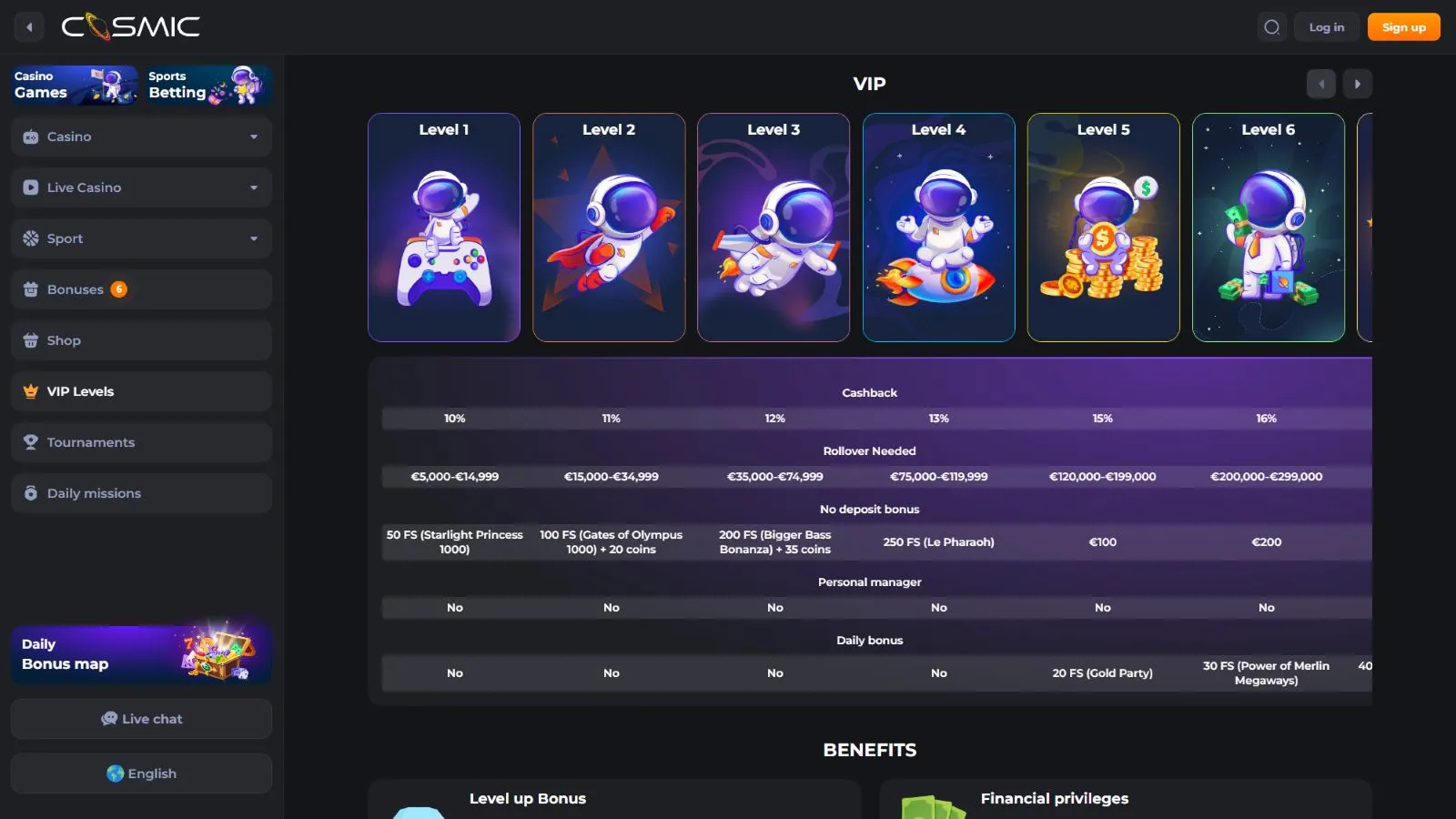Click the Cosmic logo
Viewport: 1456px width, 819px height.
pos(131,26)
